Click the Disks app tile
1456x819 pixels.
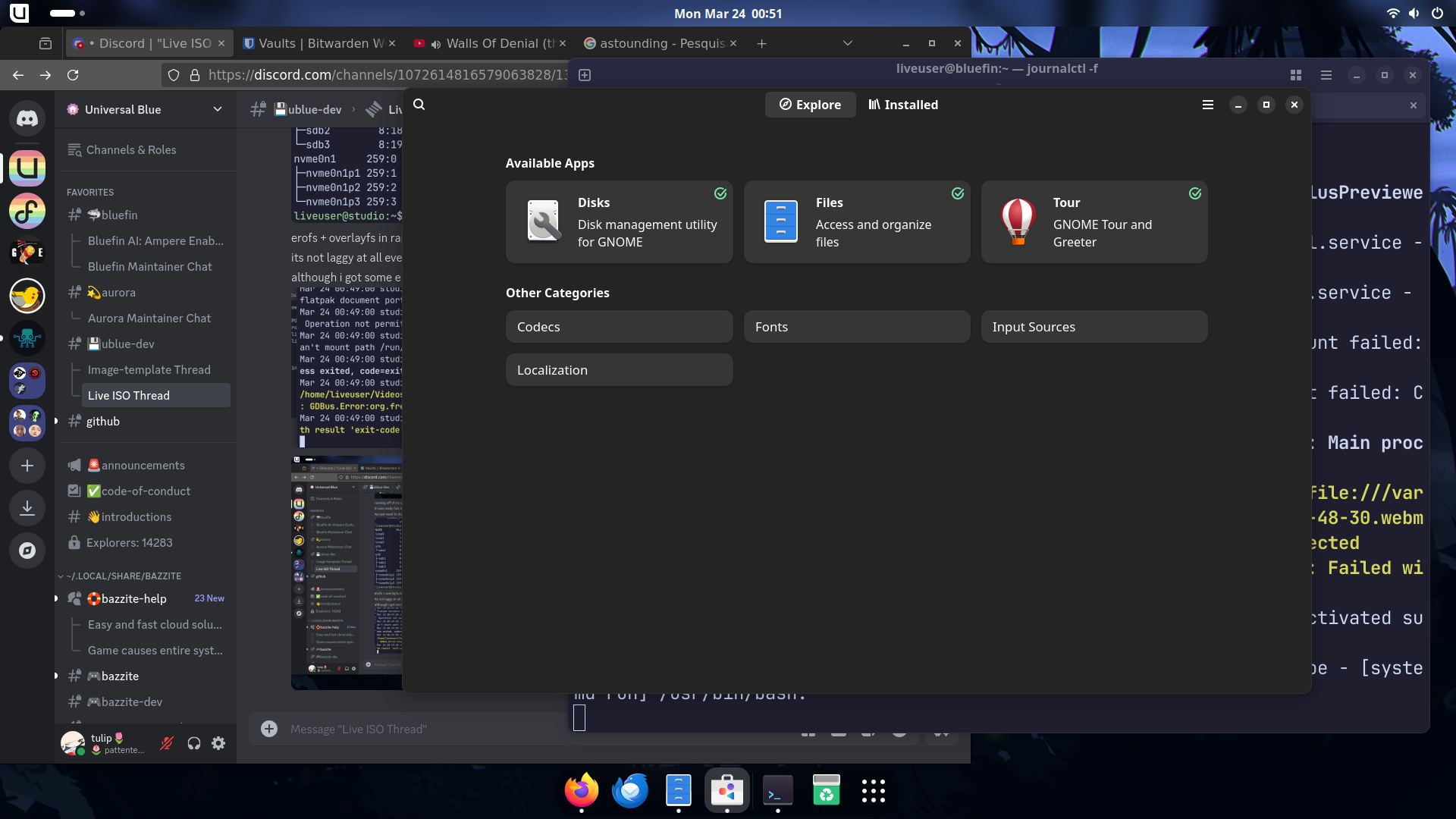pyautogui.click(x=619, y=221)
